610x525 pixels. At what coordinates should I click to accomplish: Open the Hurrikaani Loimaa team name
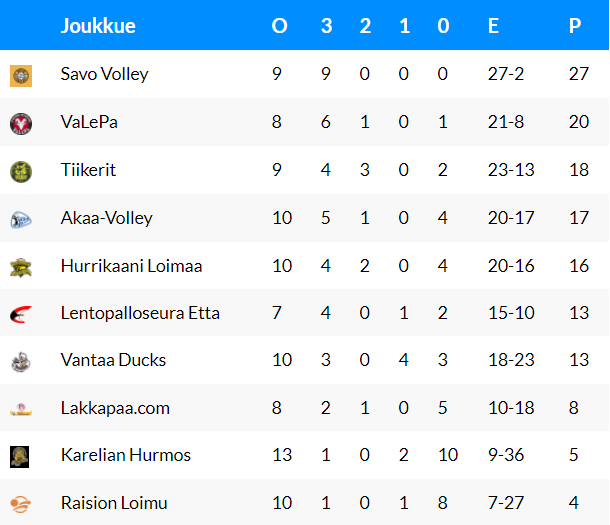coord(131,266)
